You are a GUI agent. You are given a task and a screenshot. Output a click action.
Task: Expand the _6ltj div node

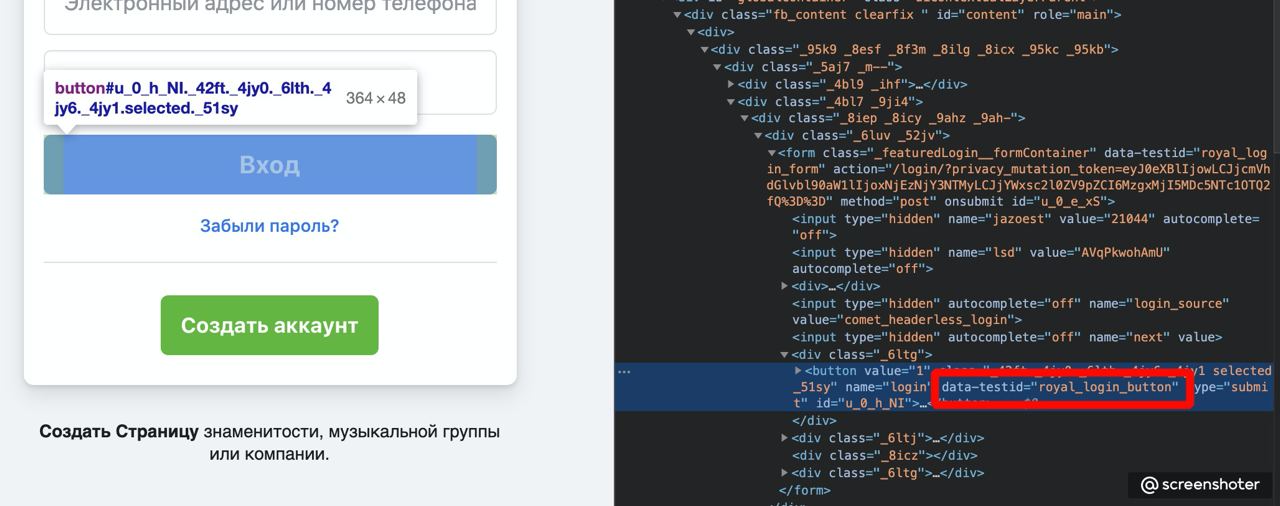pos(785,438)
